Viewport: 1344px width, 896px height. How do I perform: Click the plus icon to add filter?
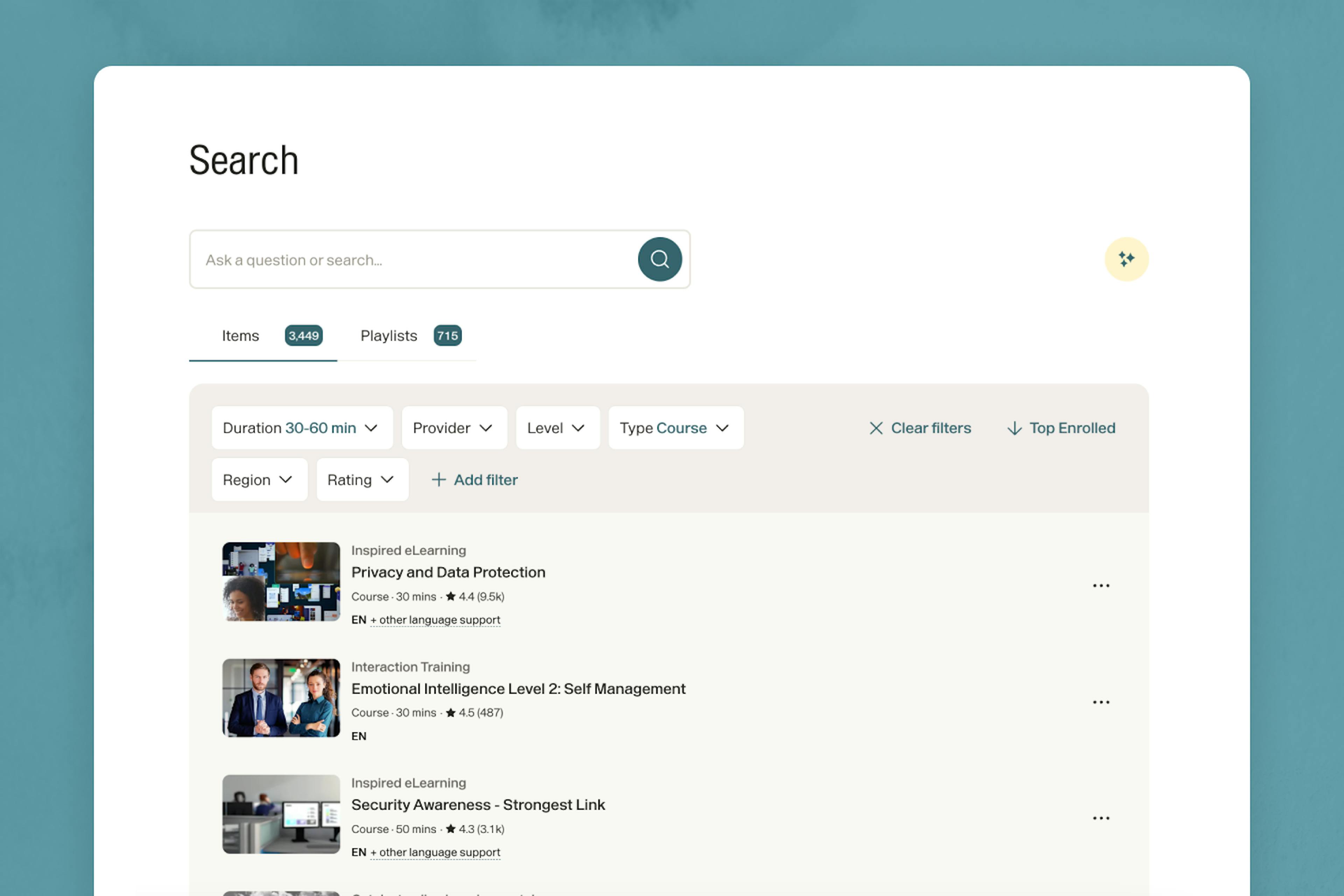tap(438, 479)
